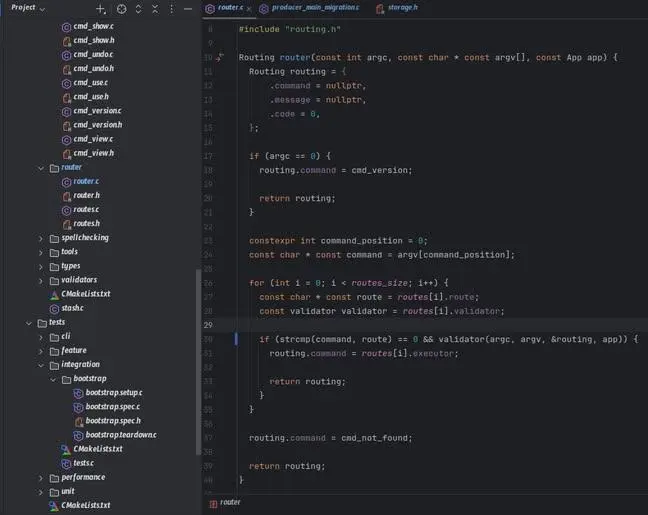Expand the feature folder
The height and width of the screenshot is (515, 648).
tap(41, 351)
